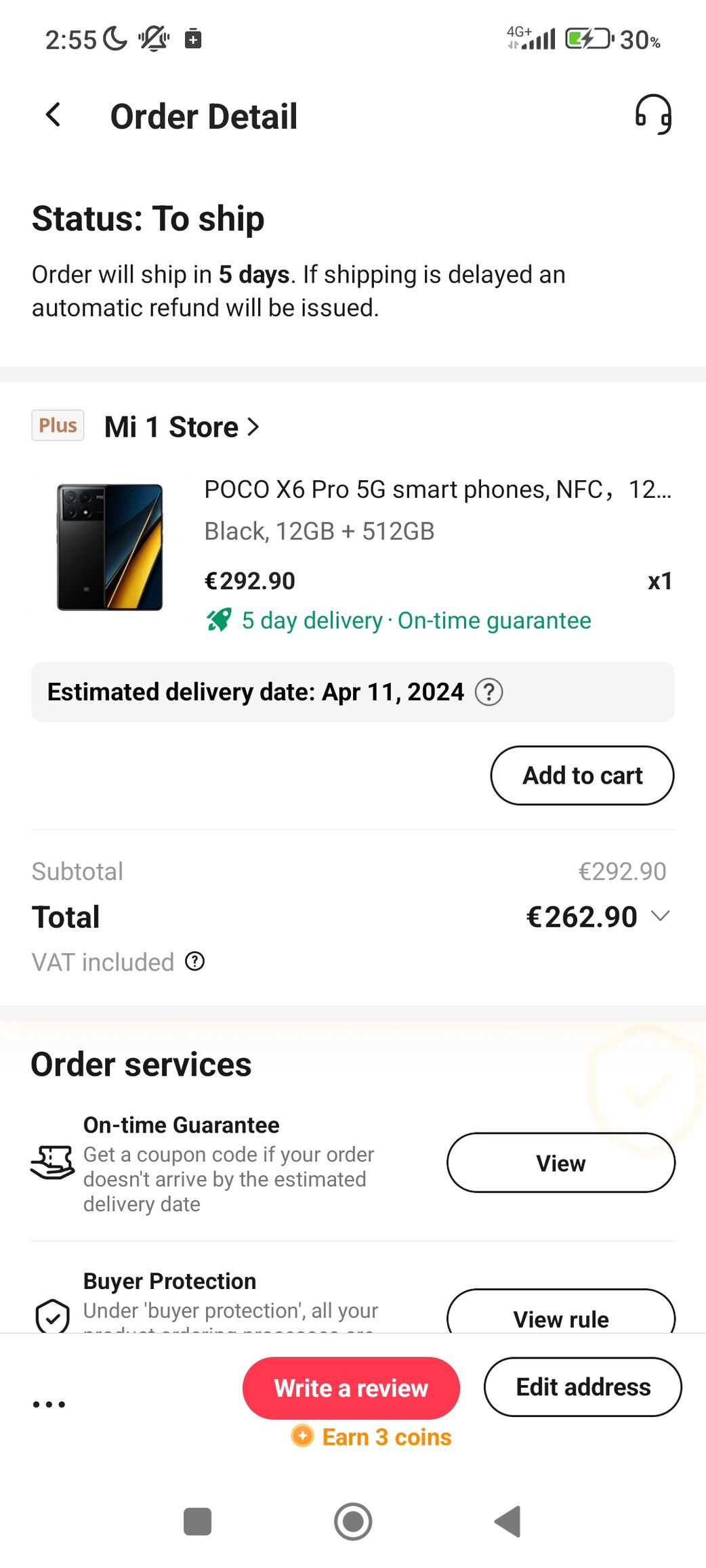Screen dimensions: 706x1568
Task: Tap the green rocket delivery icon
Action: click(219, 620)
